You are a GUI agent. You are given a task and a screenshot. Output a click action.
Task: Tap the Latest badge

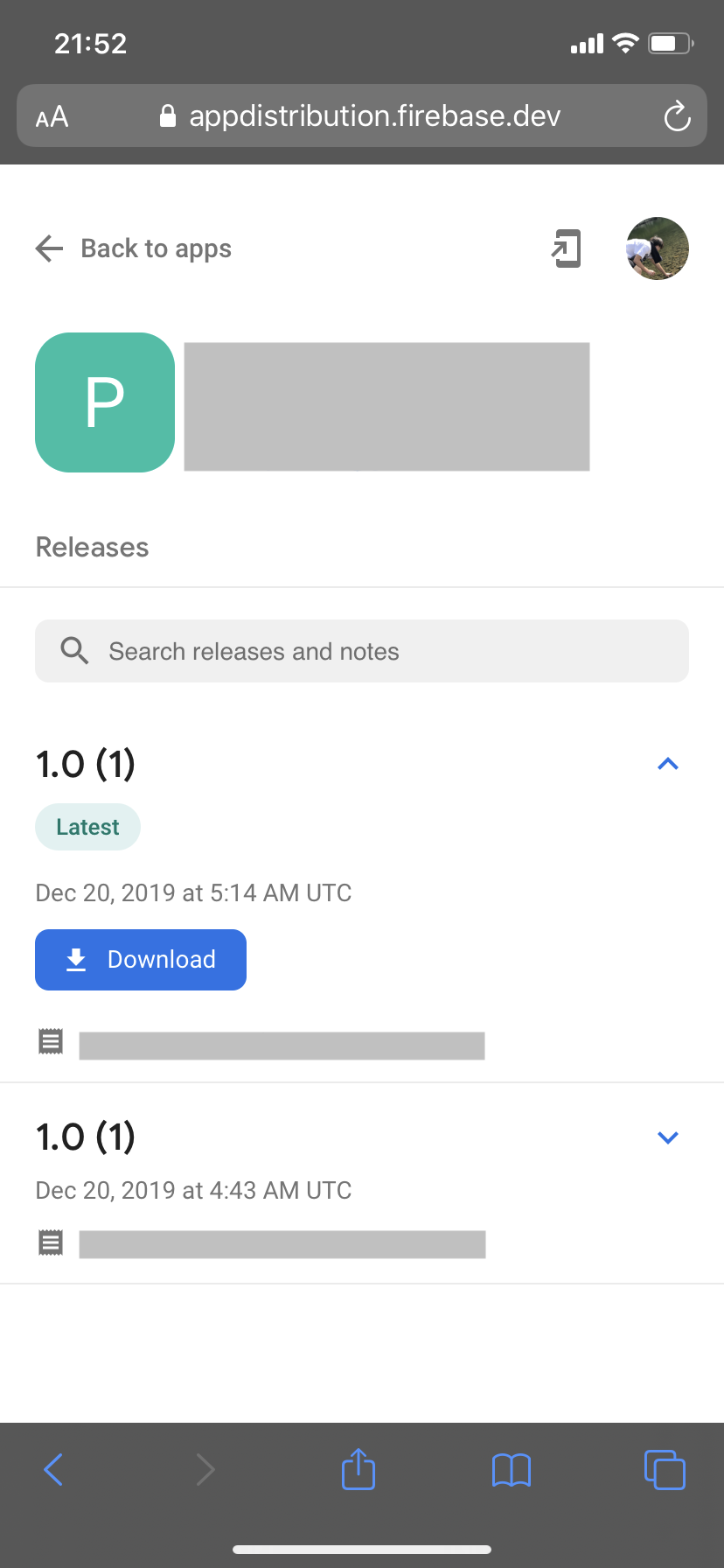(x=87, y=827)
